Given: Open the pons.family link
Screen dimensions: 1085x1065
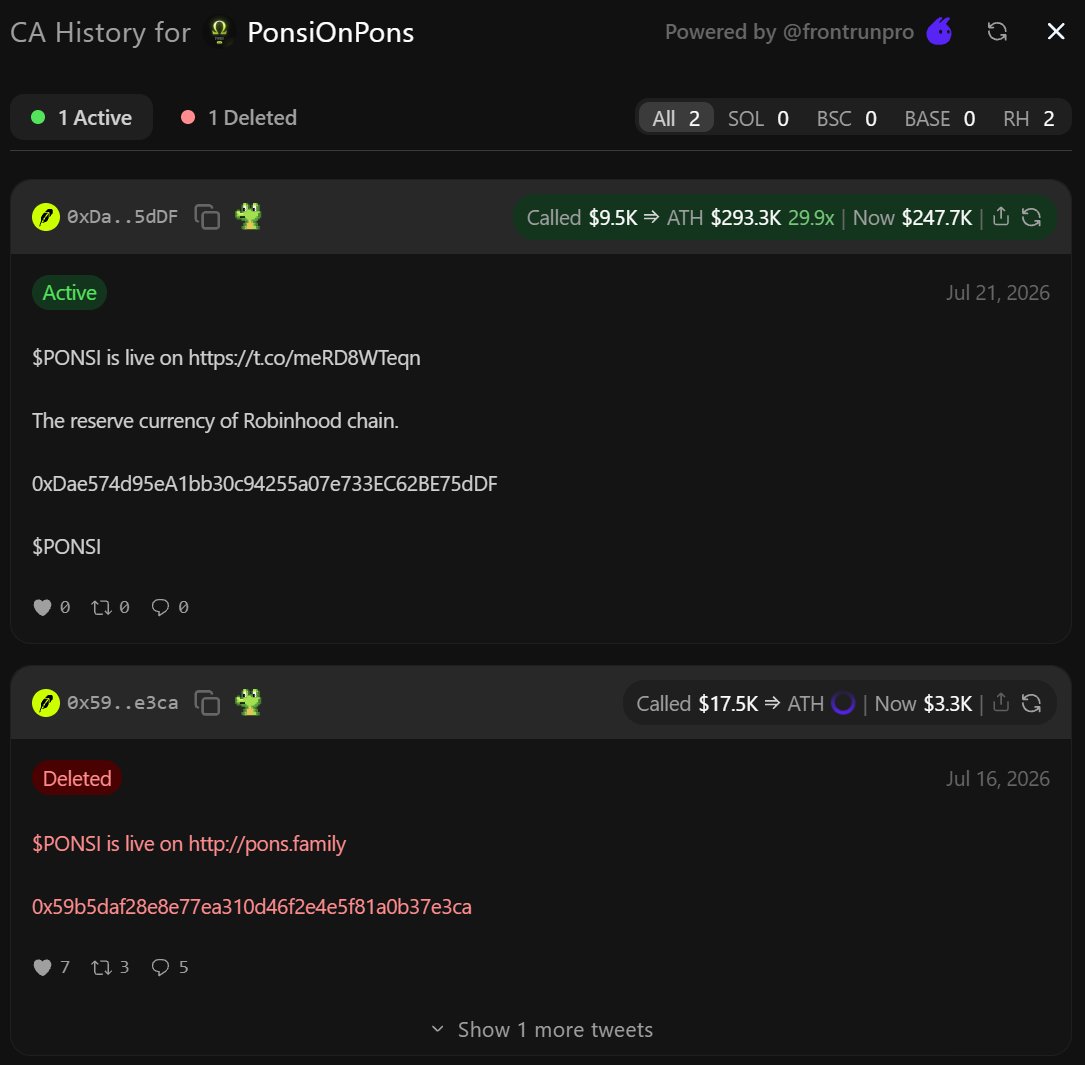Looking at the screenshot, I should coord(267,844).
